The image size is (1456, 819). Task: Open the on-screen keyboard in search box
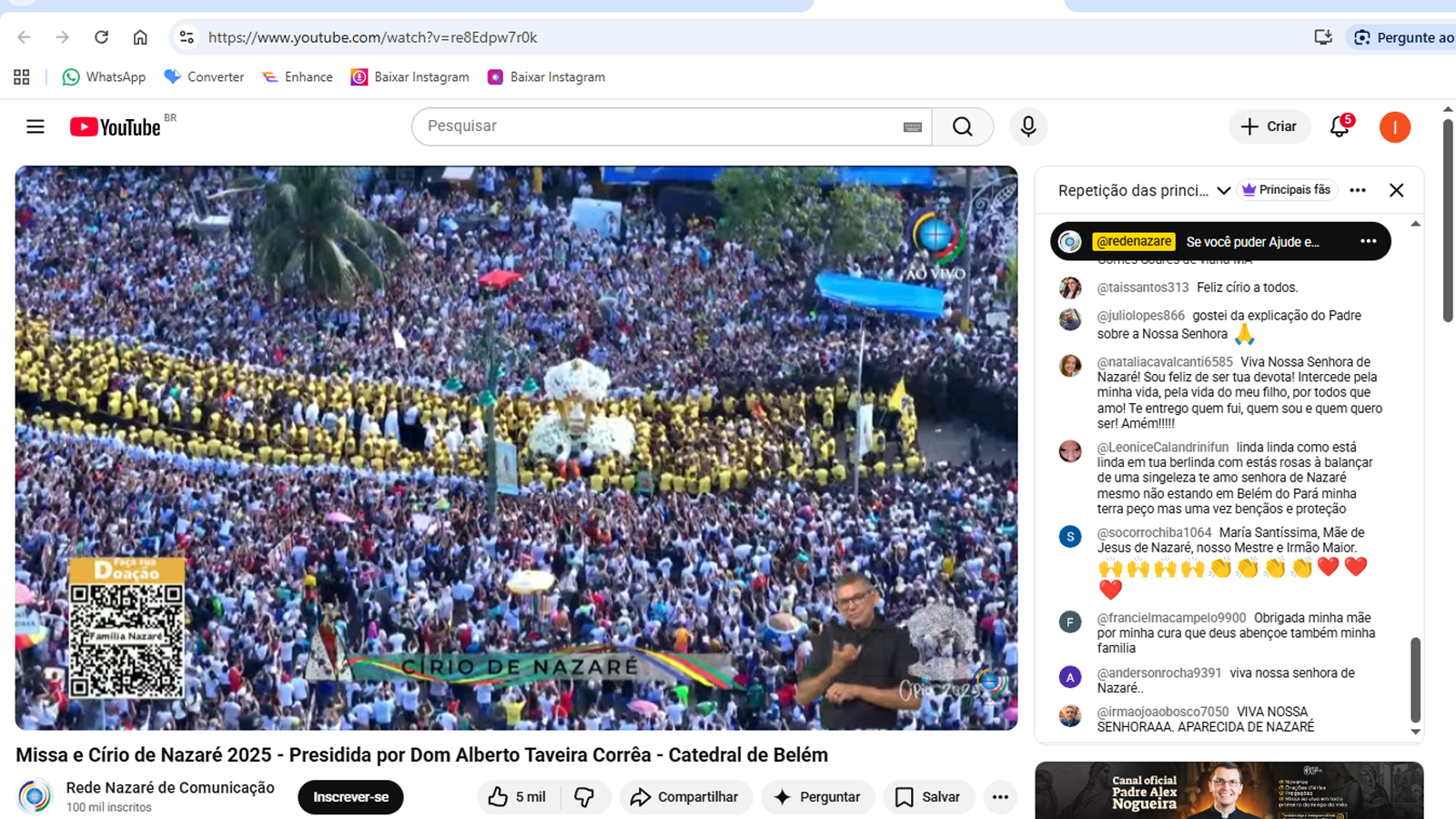[x=912, y=127]
